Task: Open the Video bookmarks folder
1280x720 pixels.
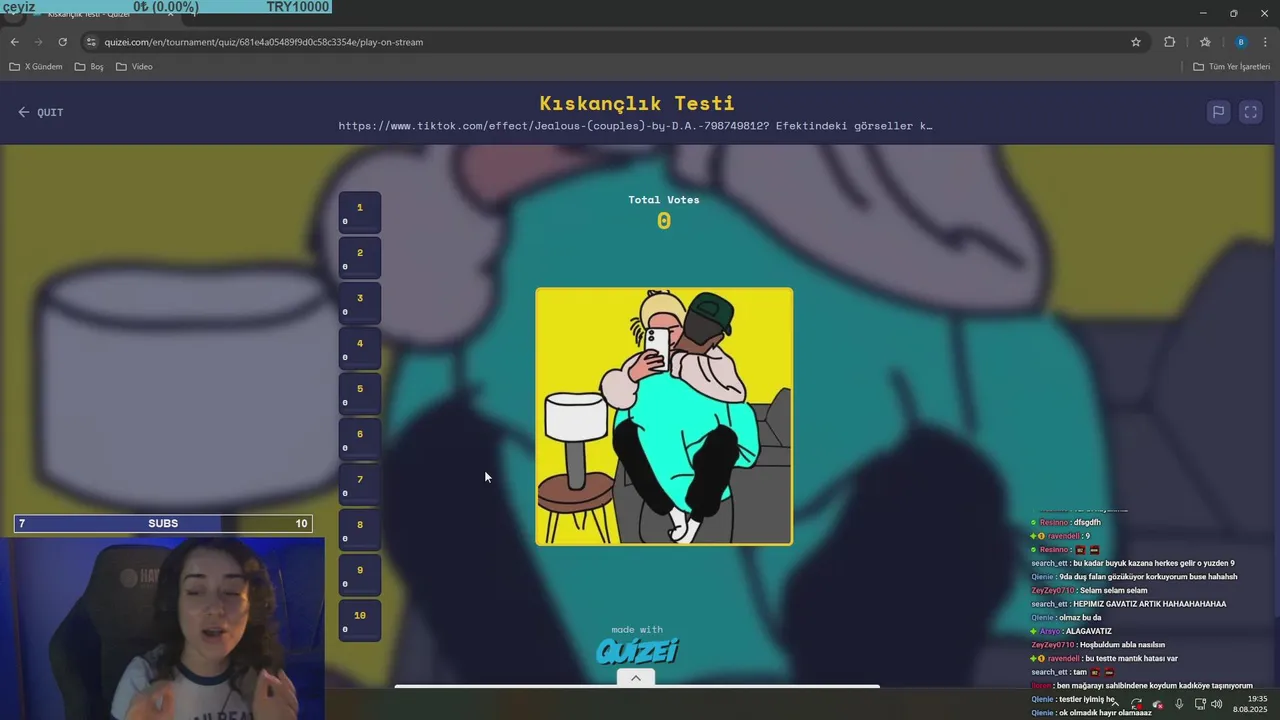Action: pyautogui.click(x=134, y=67)
